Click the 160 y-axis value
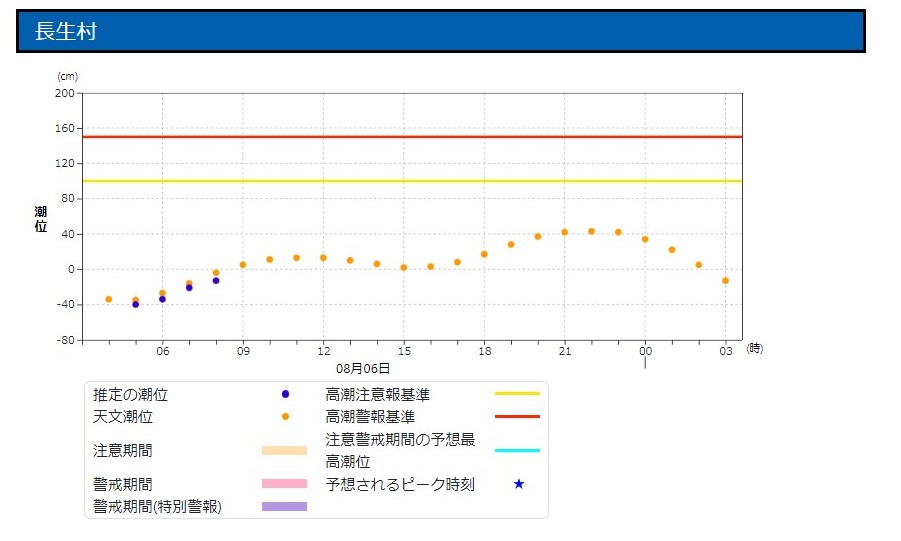The width and height of the screenshot is (901, 541). [x=65, y=128]
